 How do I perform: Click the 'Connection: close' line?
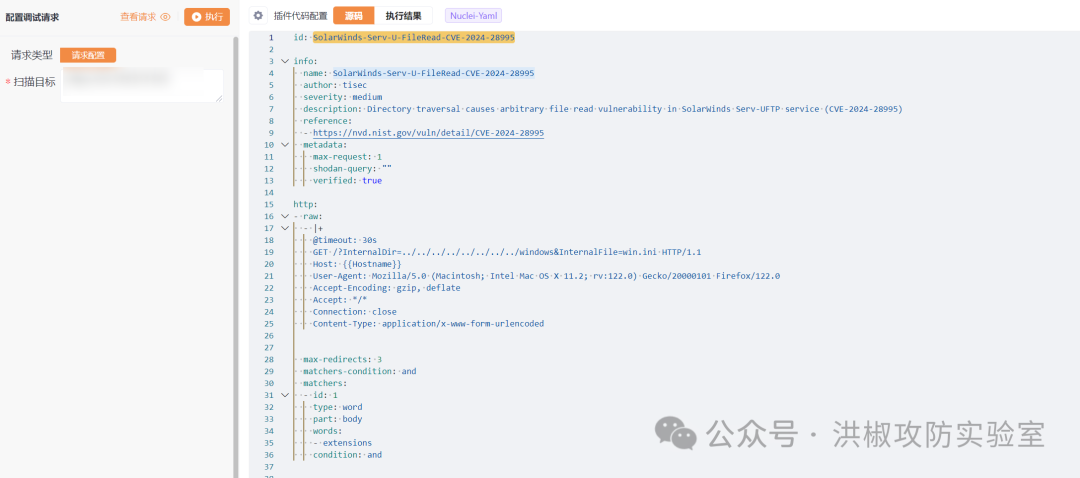(x=355, y=312)
